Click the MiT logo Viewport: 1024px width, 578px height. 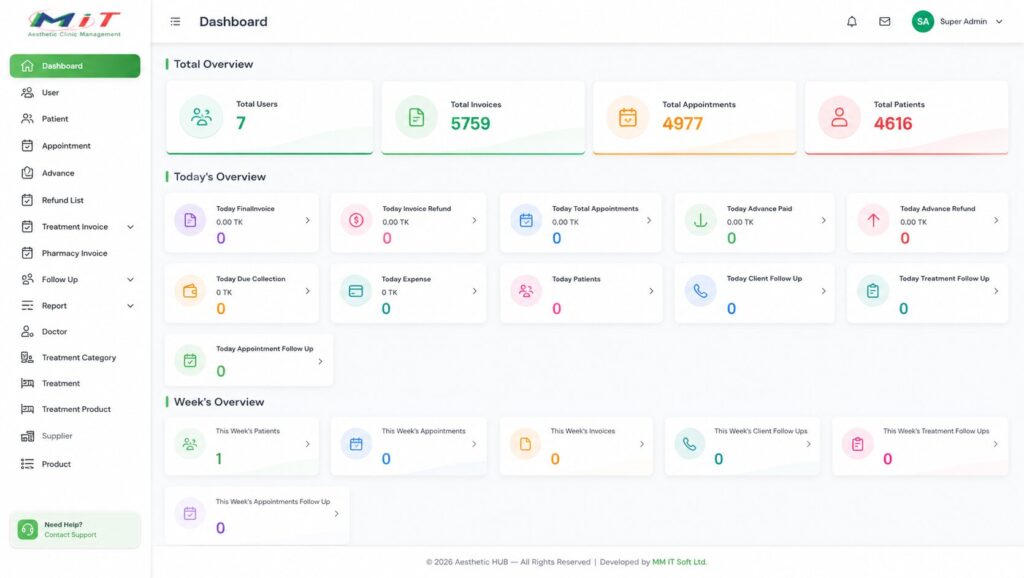coord(74,24)
